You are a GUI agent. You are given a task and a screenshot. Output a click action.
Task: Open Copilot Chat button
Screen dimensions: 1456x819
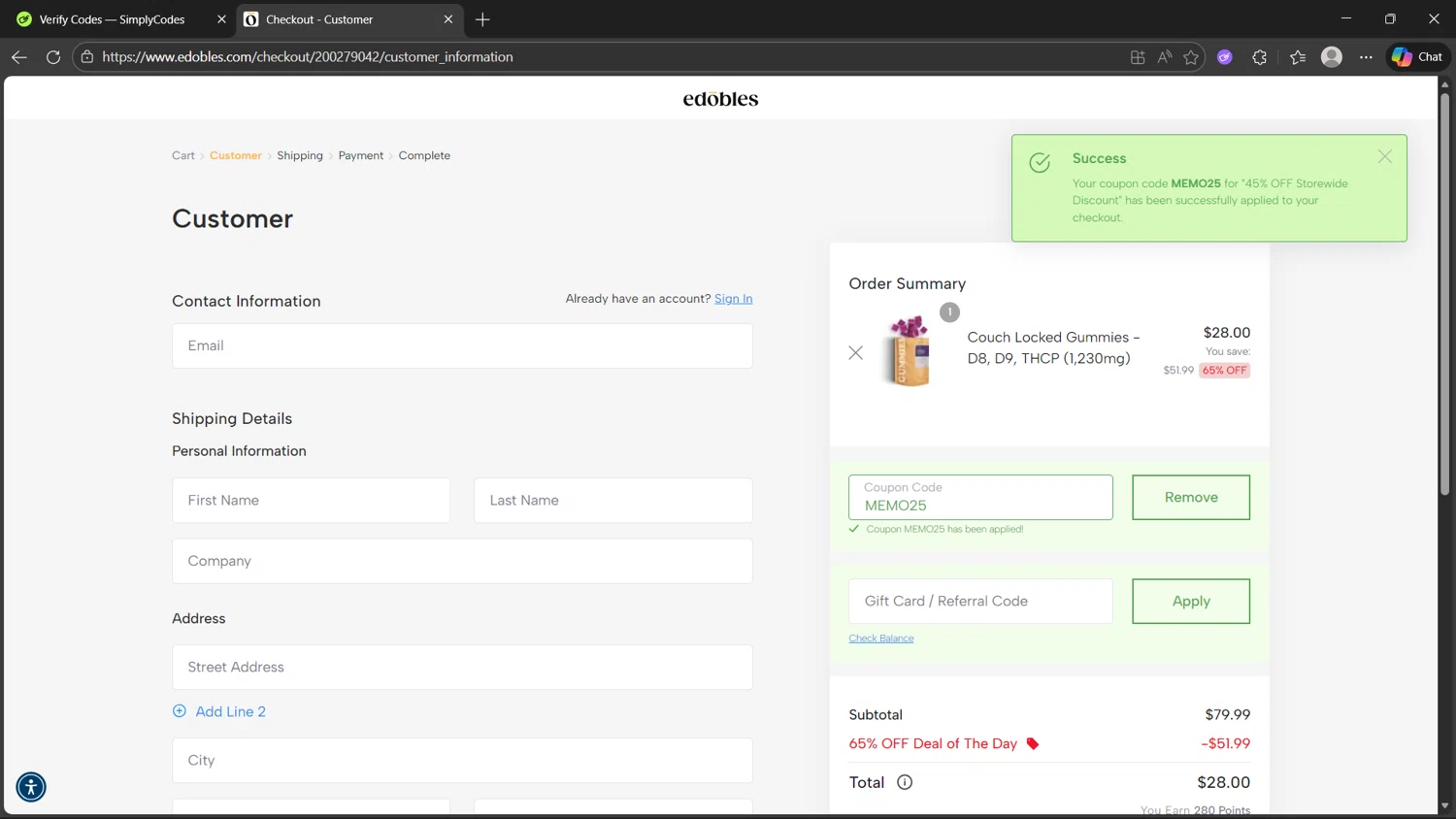[x=1417, y=57]
